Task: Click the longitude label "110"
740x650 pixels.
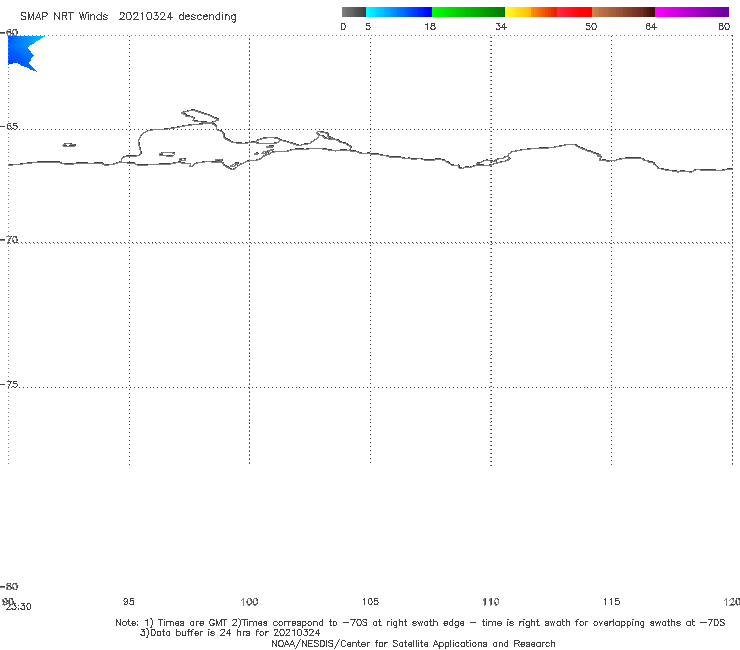Action: pos(491,601)
